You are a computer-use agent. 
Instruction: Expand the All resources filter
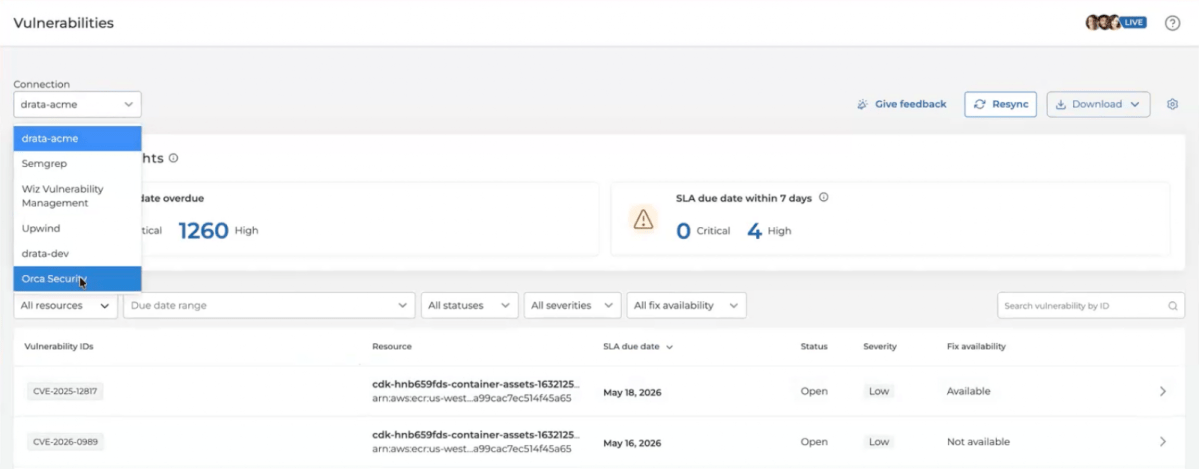[65, 305]
